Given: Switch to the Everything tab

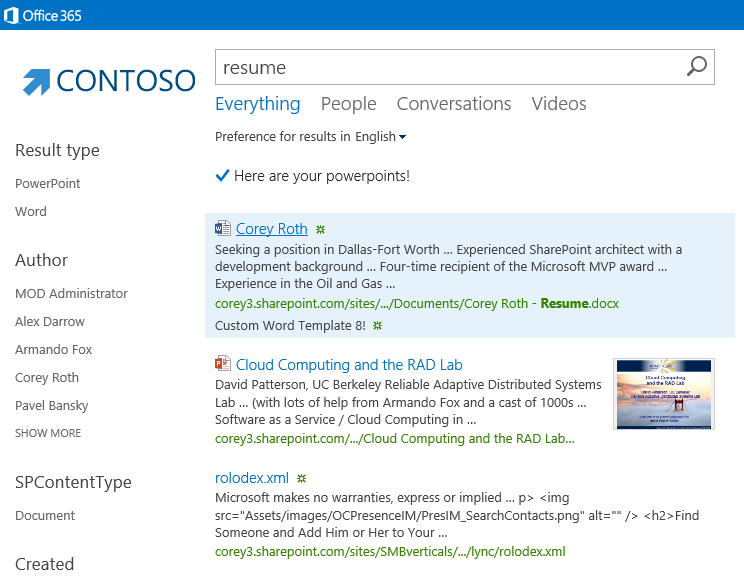Looking at the screenshot, I should click(258, 104).
